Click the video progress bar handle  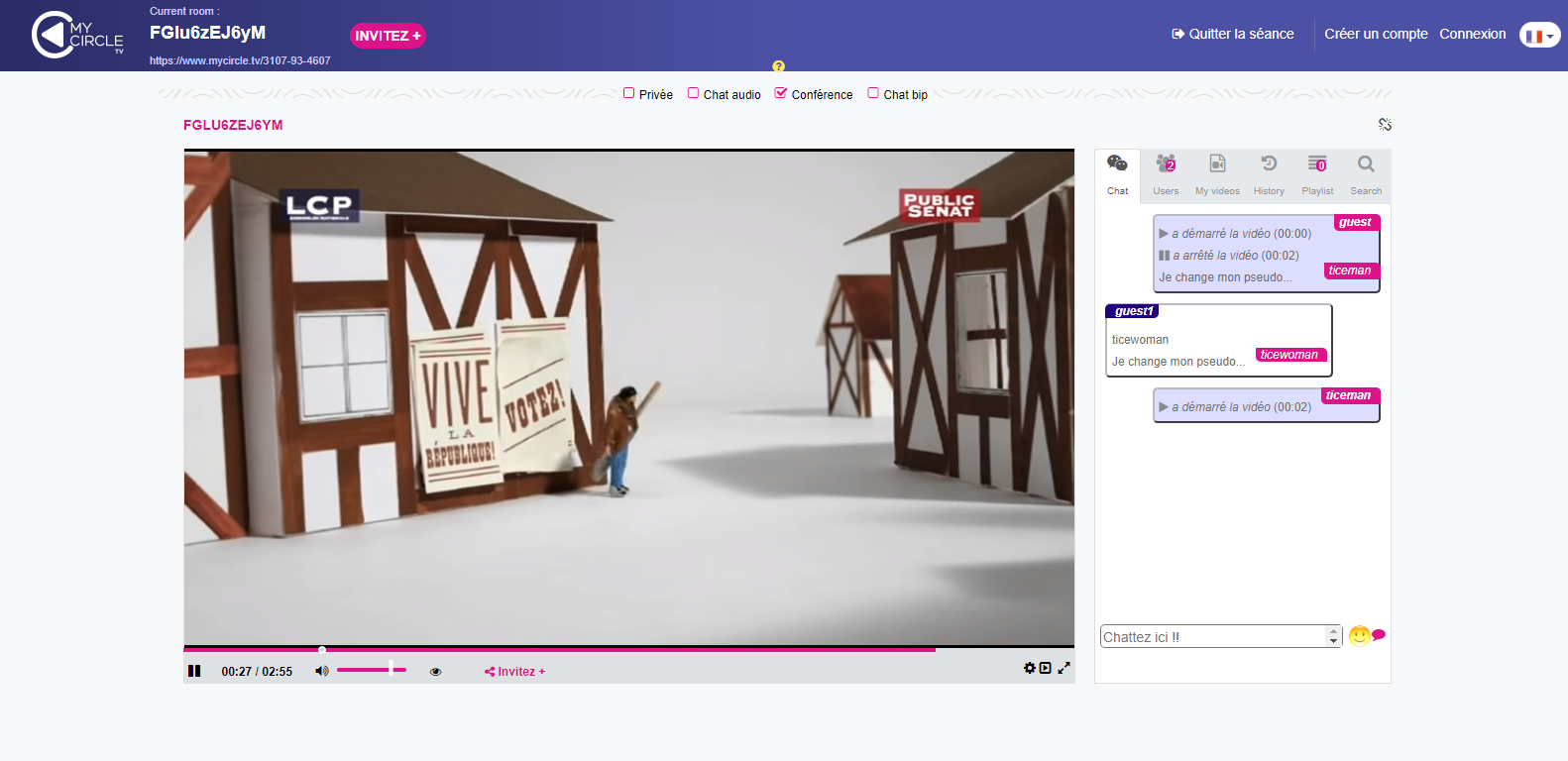click(322, 650)
